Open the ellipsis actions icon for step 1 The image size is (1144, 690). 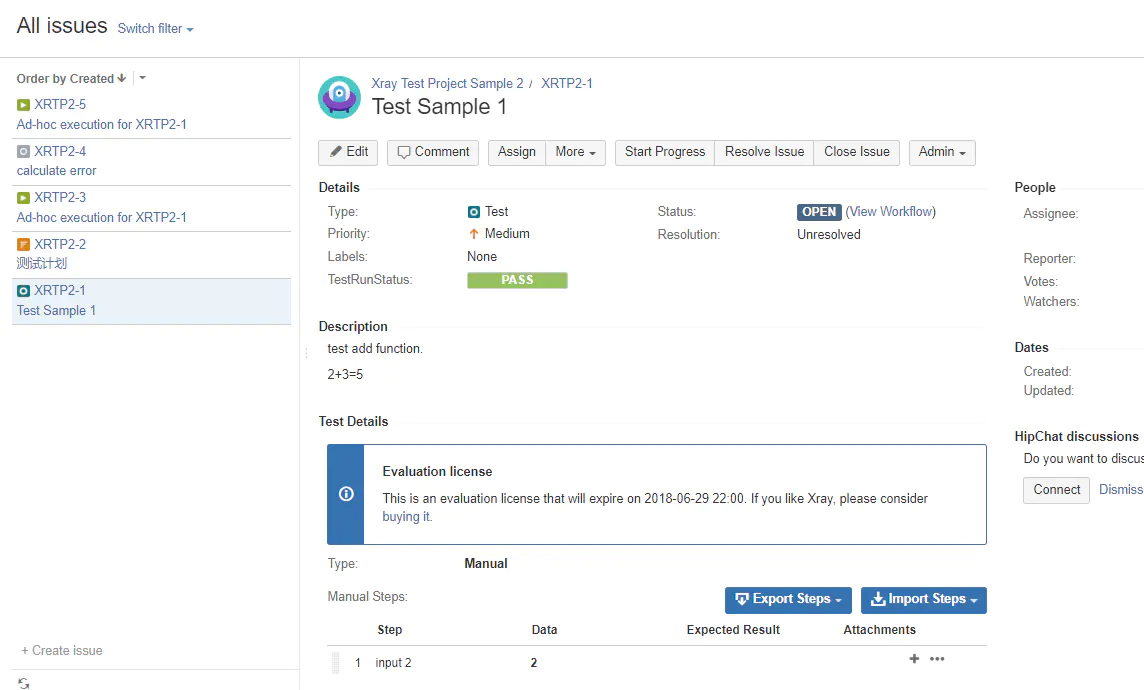click(x=937, y=659)
